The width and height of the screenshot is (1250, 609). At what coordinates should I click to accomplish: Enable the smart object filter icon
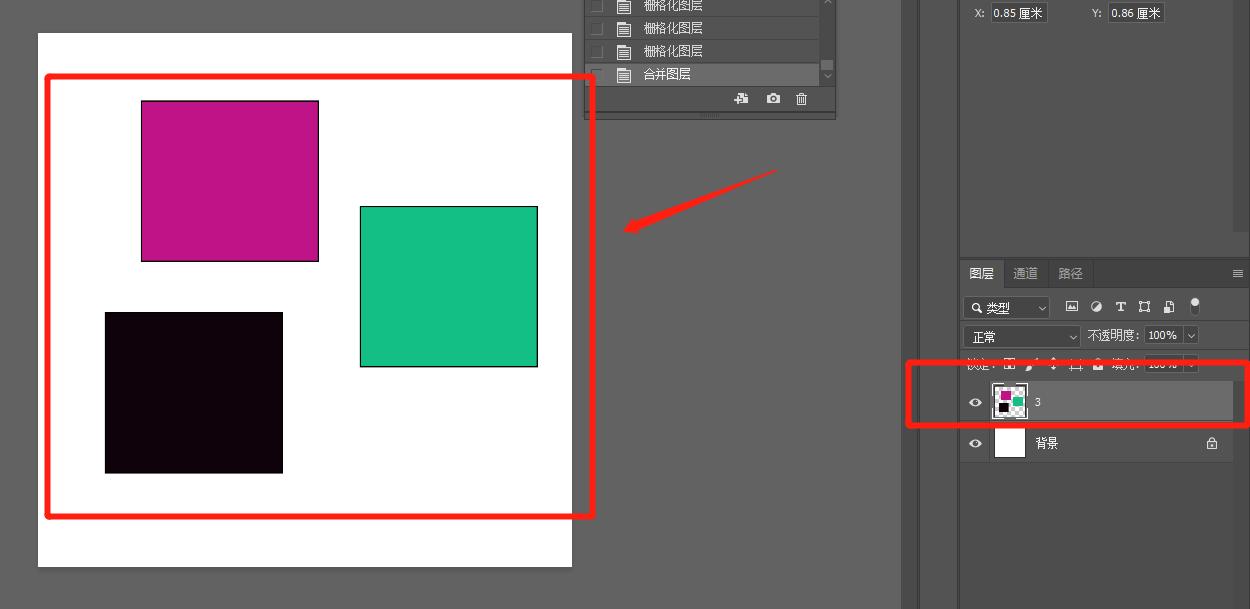(1168, 307)
